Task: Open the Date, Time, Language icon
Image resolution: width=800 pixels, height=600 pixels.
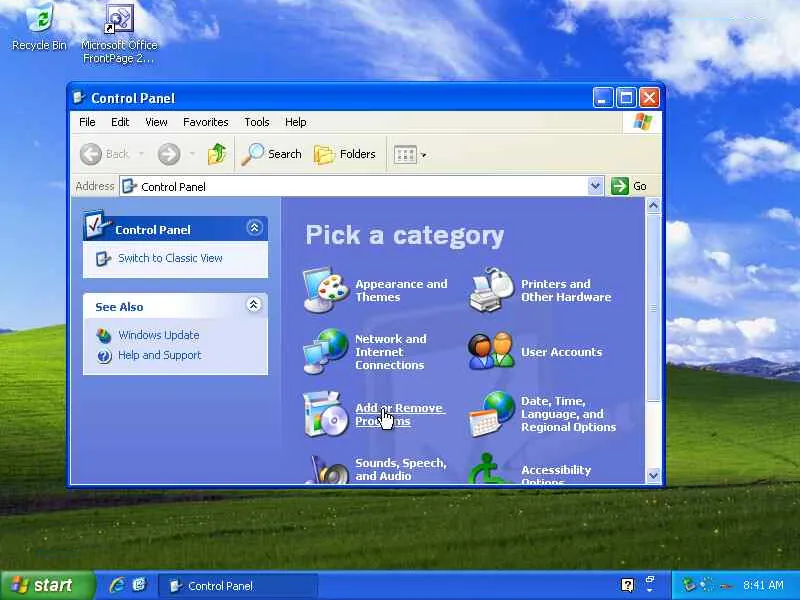Action: 491,414
